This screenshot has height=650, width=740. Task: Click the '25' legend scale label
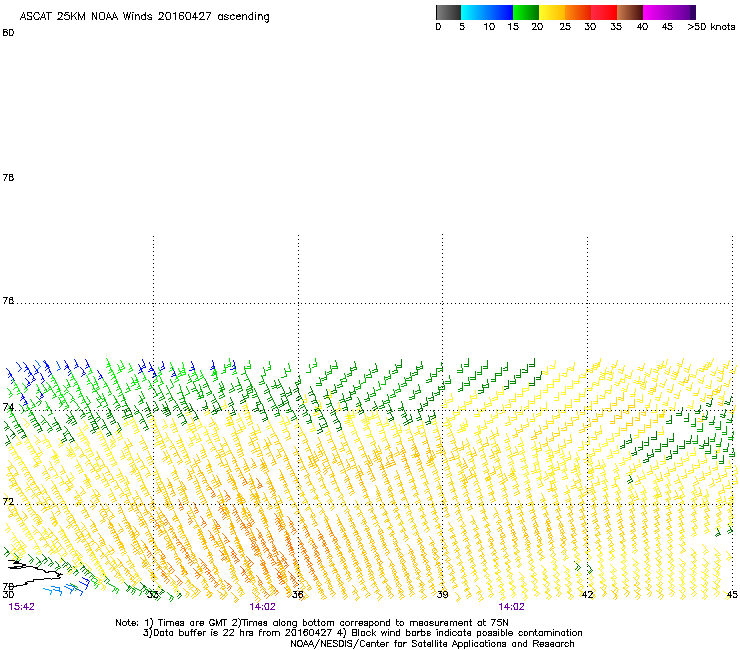565,27
